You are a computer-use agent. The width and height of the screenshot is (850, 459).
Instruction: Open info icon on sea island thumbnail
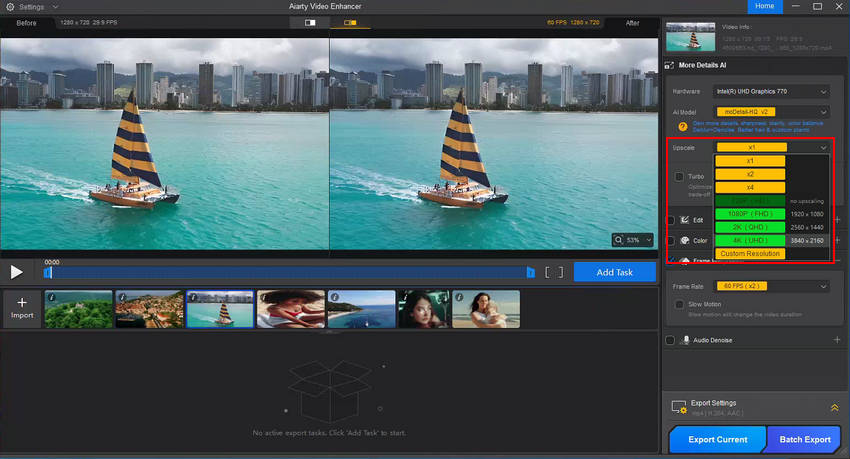coord(334,297)
